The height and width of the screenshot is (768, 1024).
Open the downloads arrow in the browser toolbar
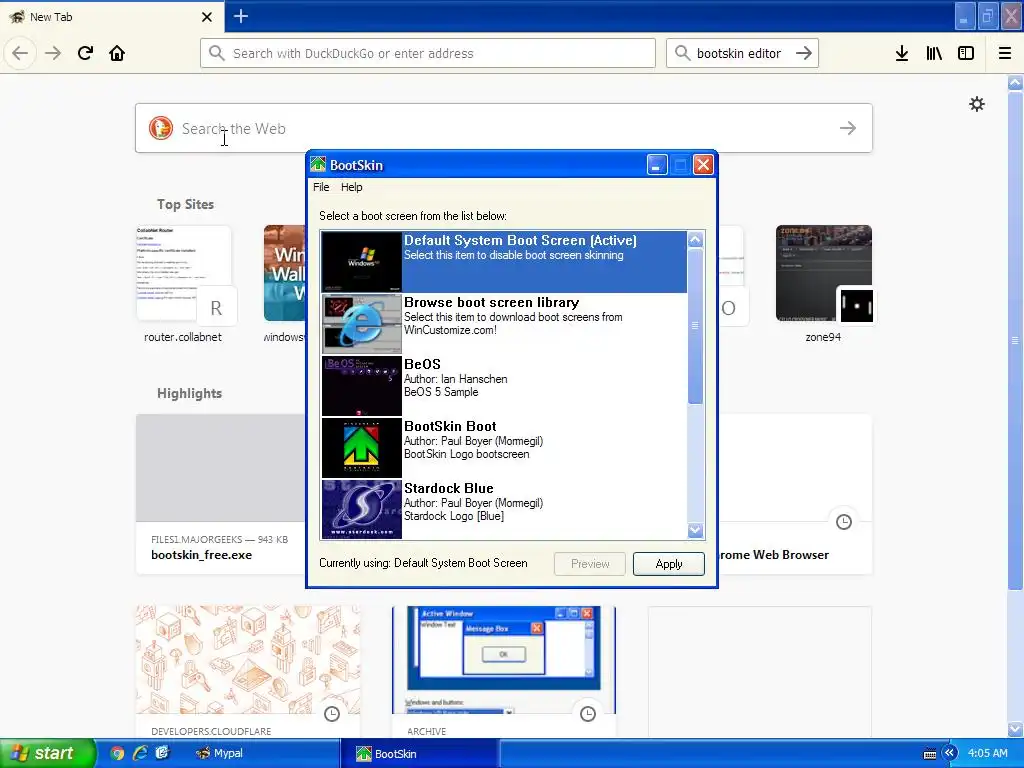click(902, 53)
